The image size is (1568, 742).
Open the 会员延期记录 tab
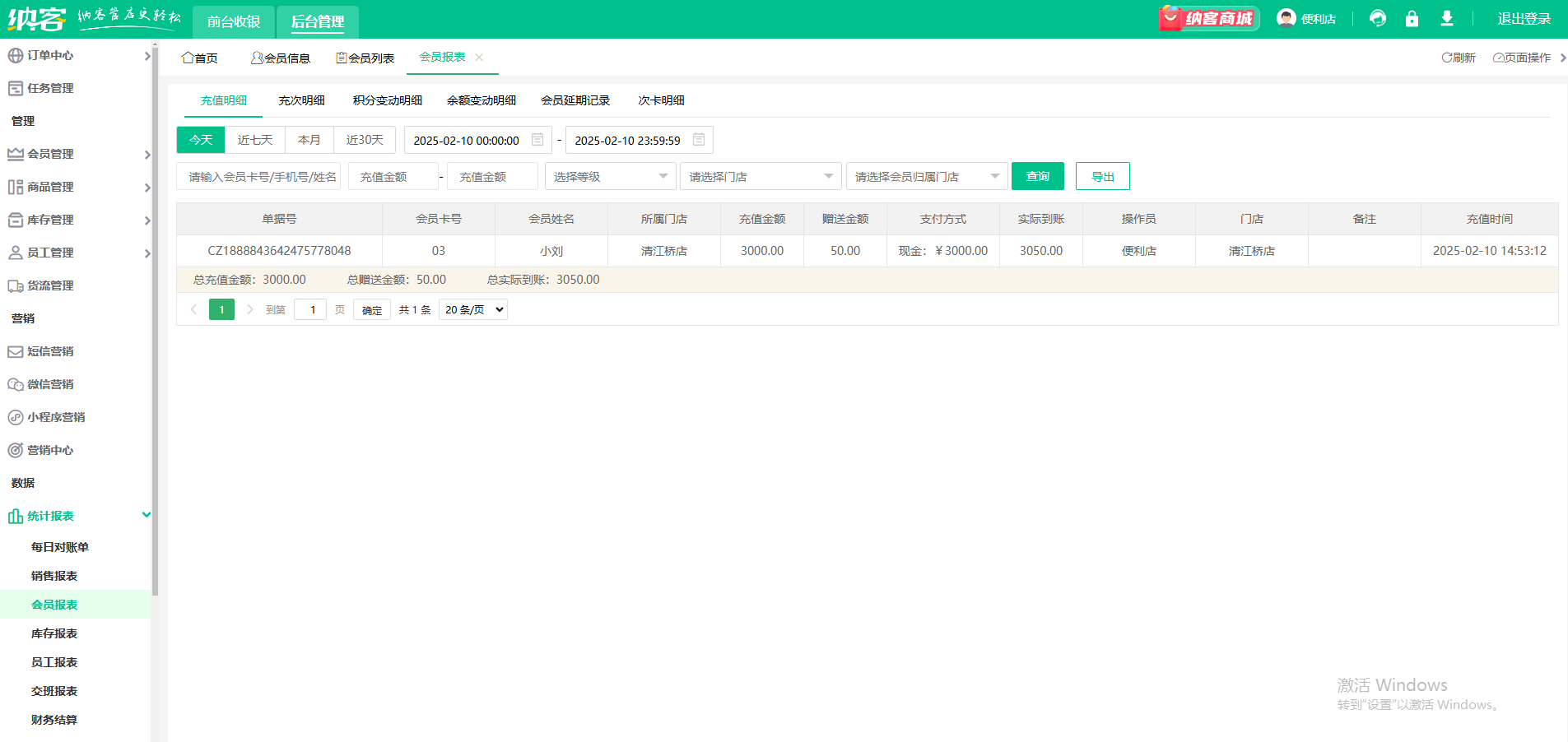(575, 100)
